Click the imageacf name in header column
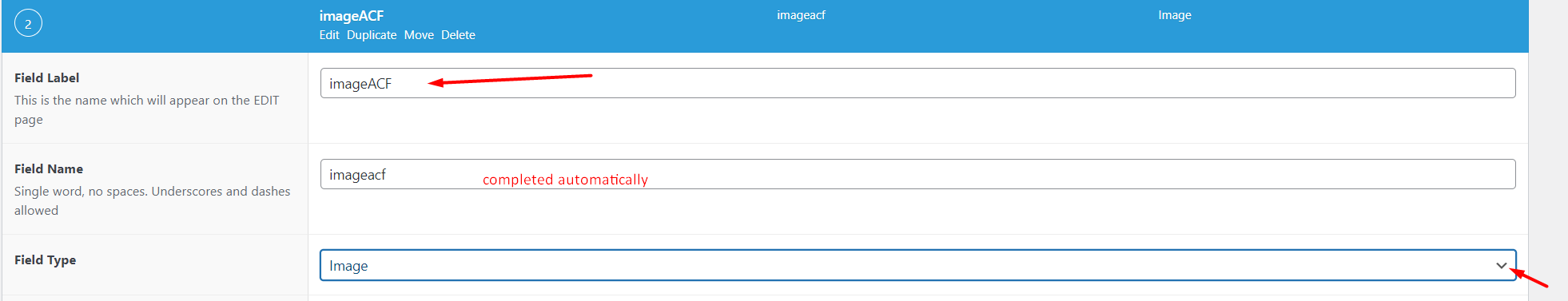This screenshot has width=1568, height=301. pyautogui.click(x=801, y=15)
